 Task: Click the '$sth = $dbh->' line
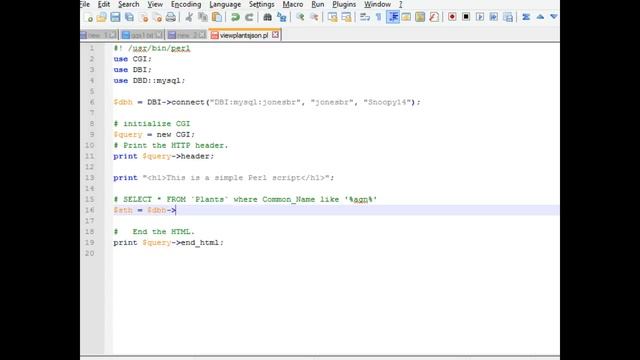[145, 210]
